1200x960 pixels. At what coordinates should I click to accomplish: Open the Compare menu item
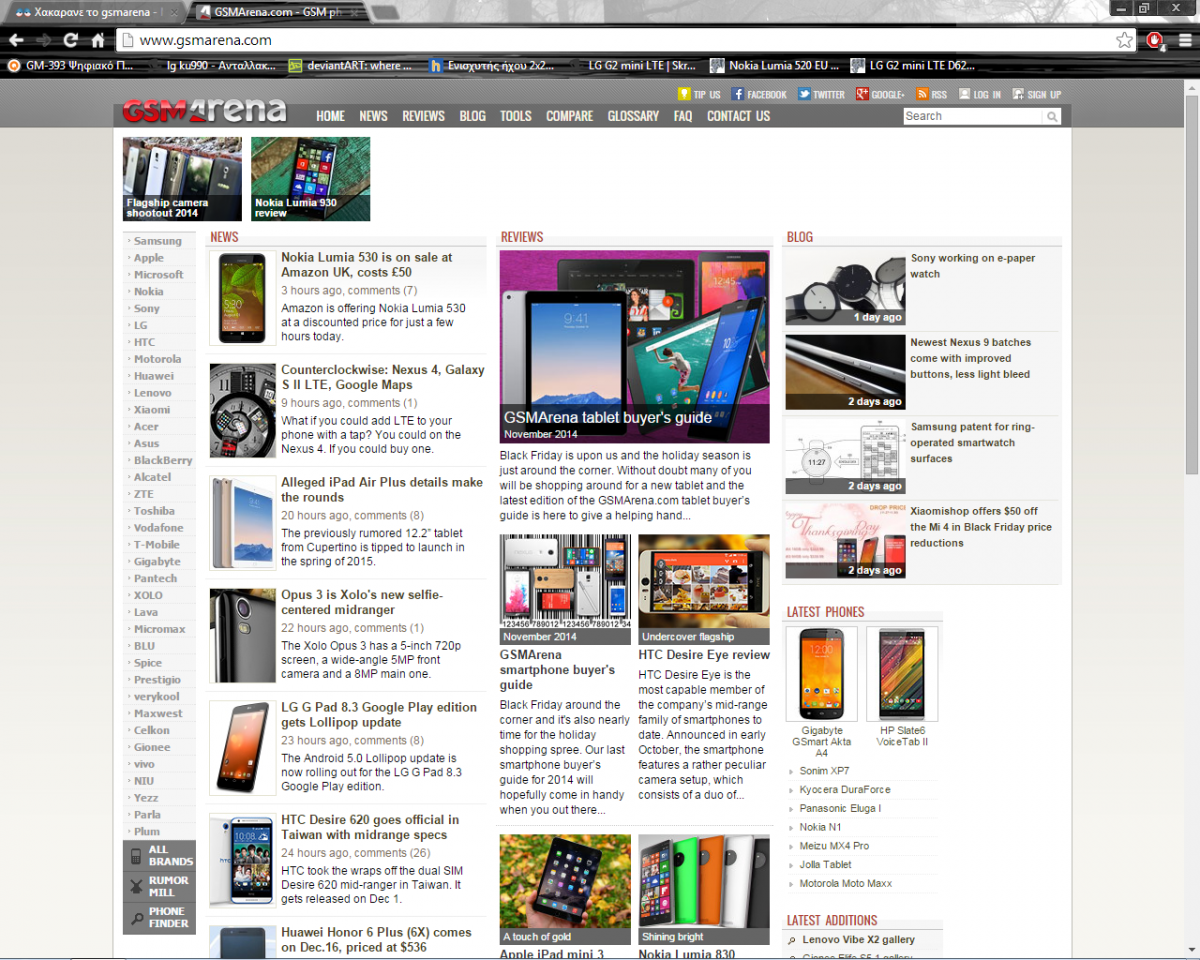click(x=569, y=116)
